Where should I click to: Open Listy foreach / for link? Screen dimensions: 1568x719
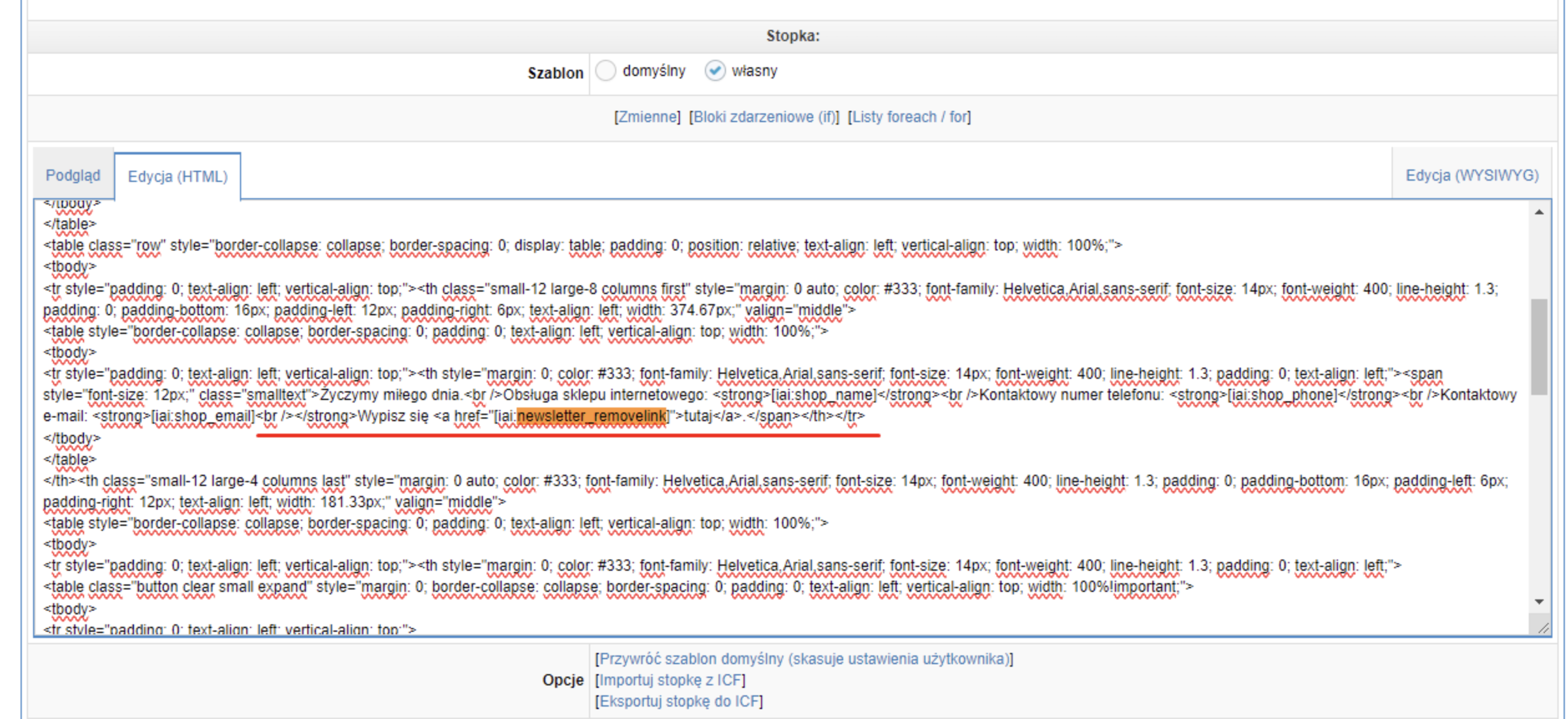pyautogui.click(x=909, y=117)
